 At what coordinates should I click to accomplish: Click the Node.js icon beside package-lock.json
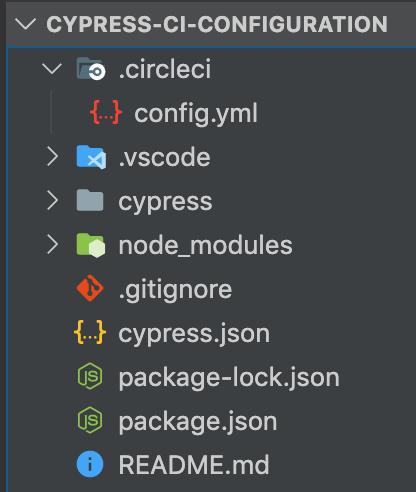click(x=90, y=376)
